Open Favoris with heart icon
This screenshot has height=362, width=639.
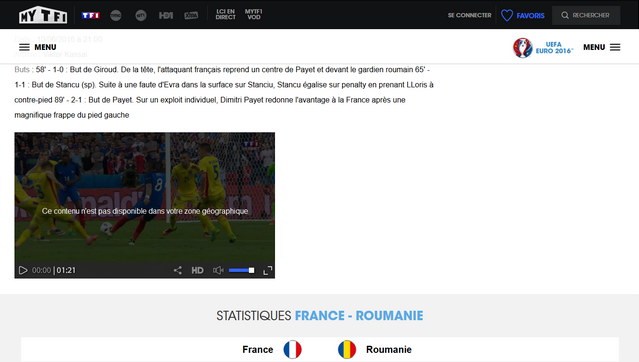pos(523,15)
